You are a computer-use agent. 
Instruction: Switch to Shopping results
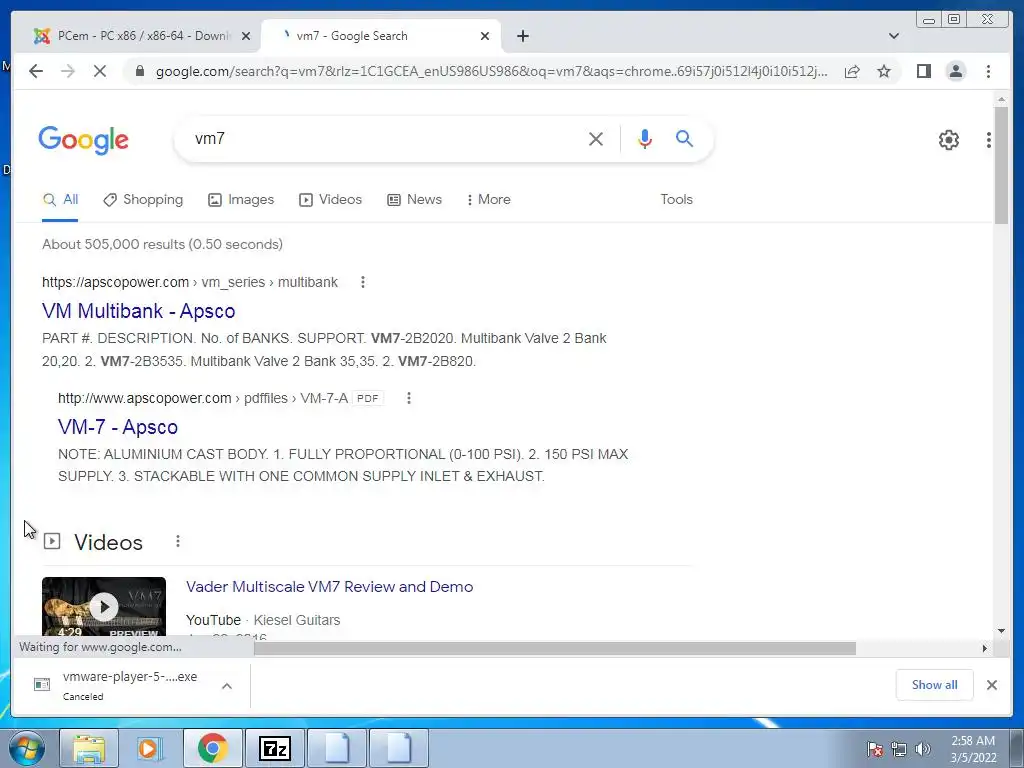[x=143, y=200]
